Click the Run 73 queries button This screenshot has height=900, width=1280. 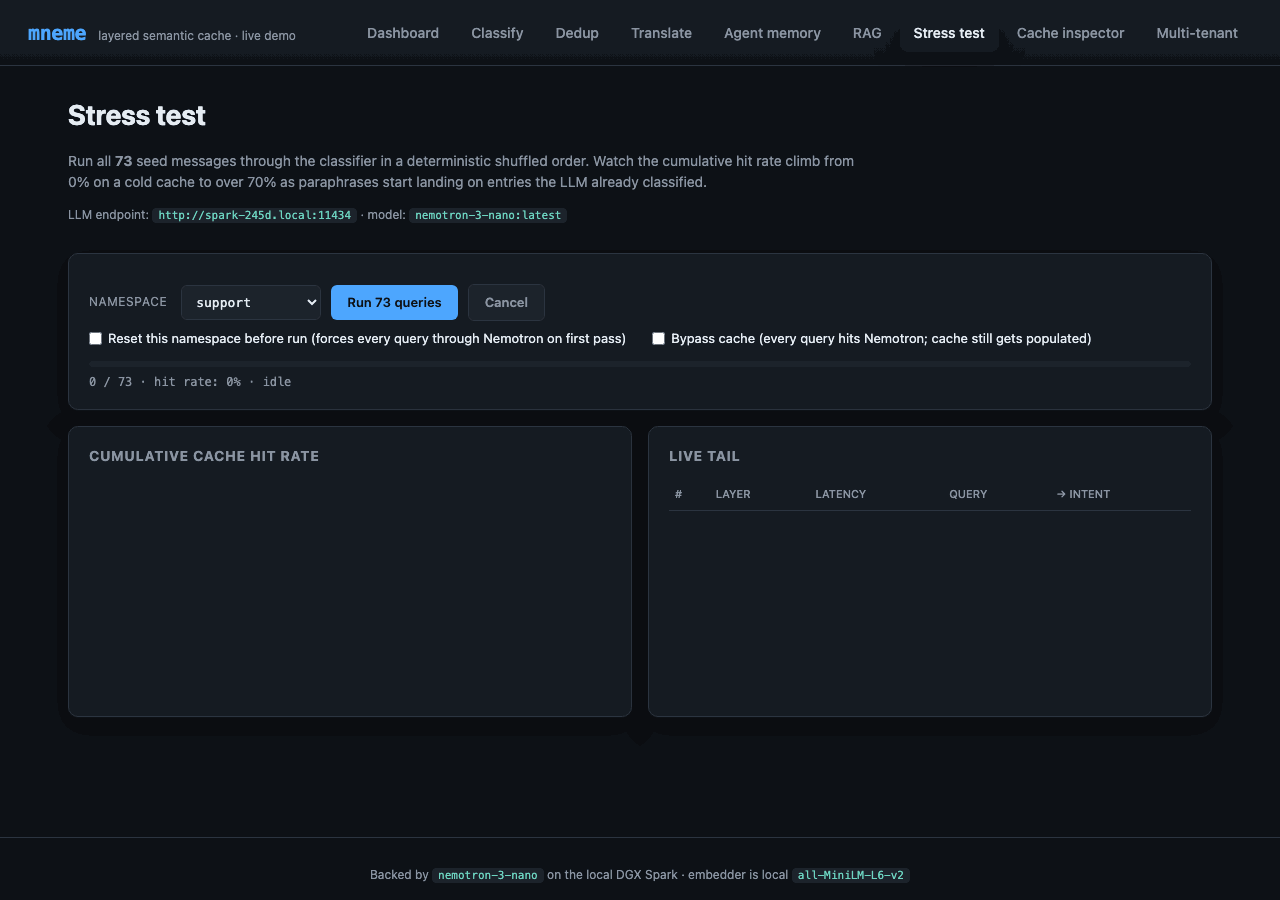tap(394, 302)
